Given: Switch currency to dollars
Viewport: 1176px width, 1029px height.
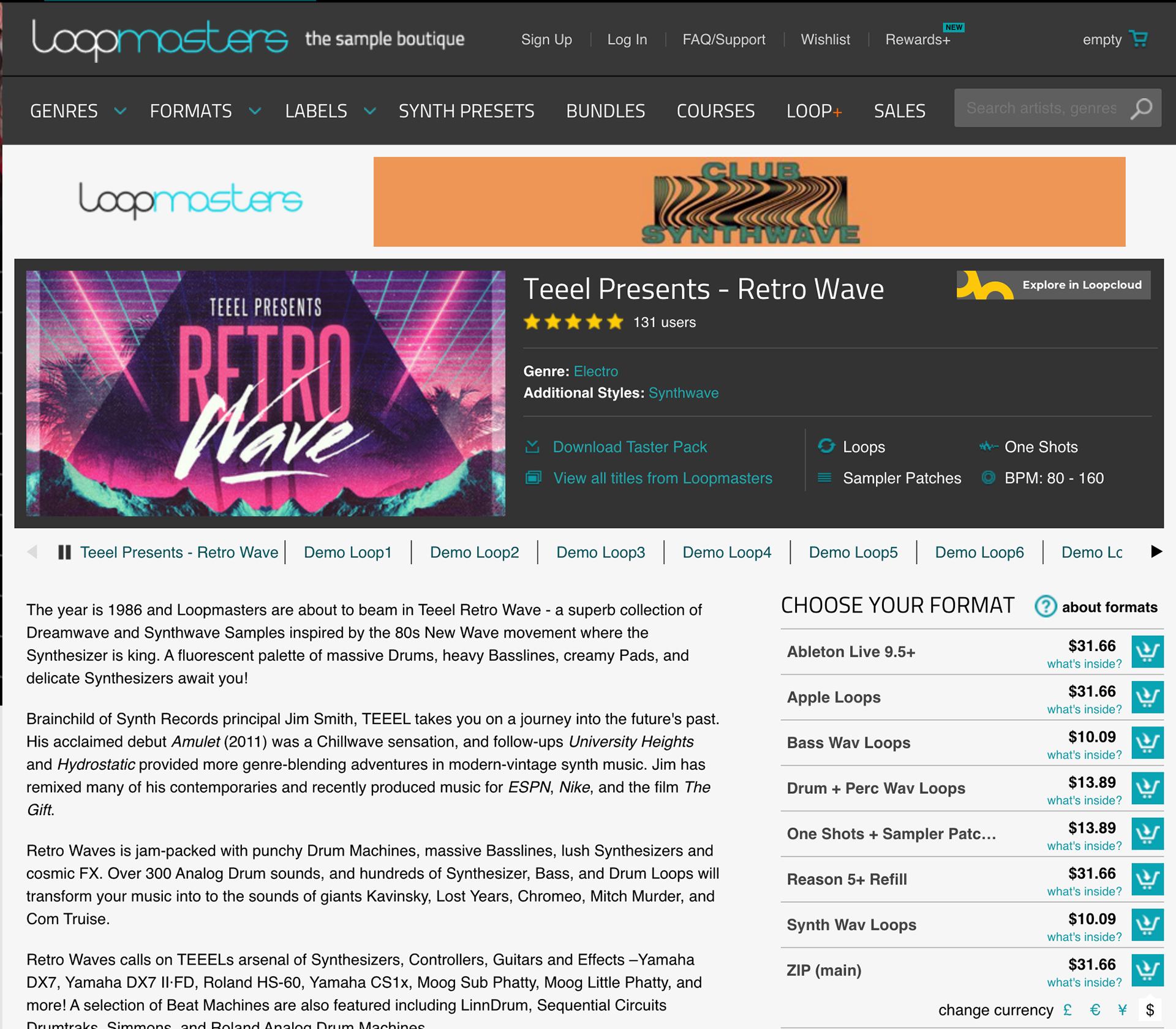Looking at the screenshot, I should tap(1150, 1009).
